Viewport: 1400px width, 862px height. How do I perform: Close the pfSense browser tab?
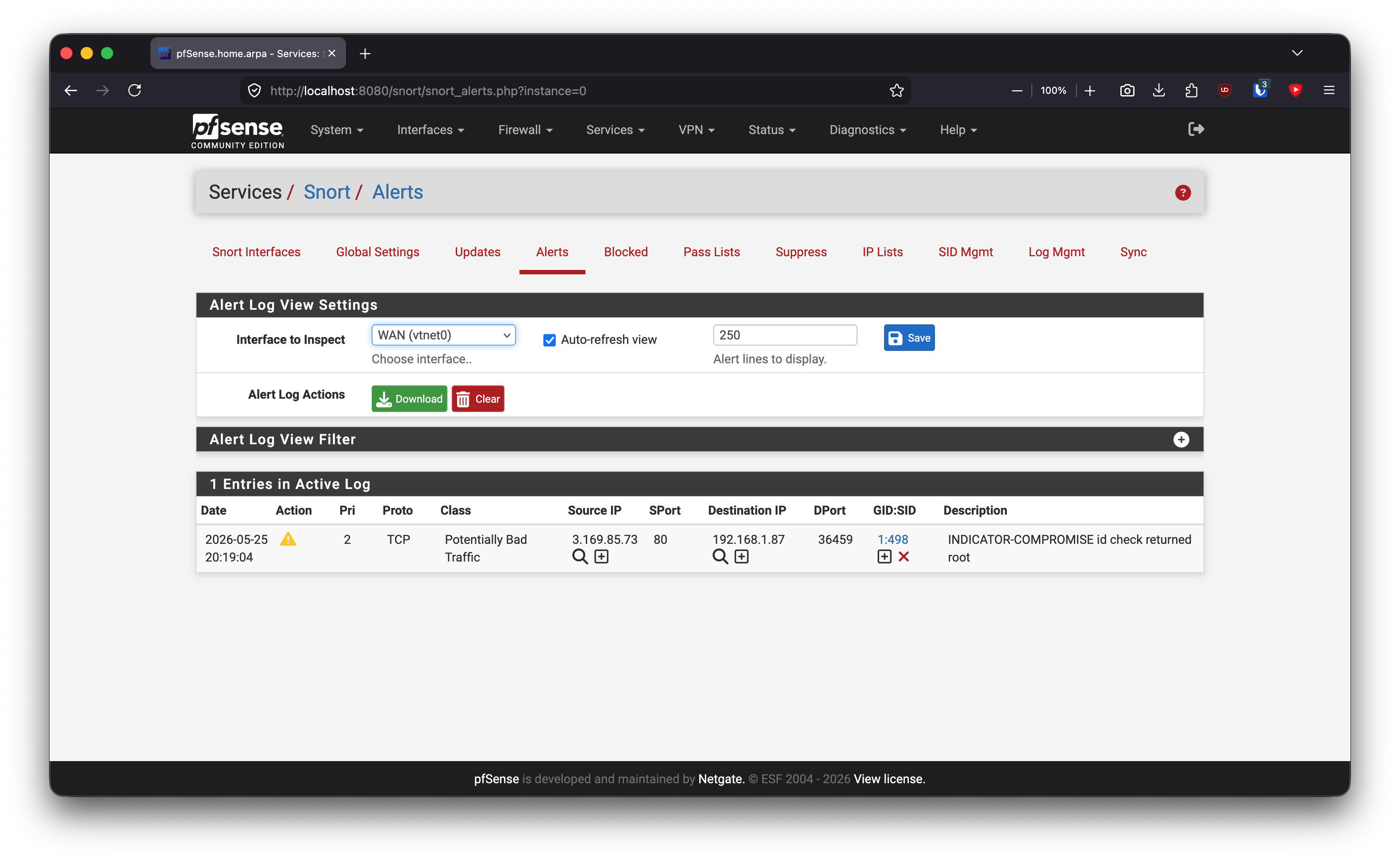(x=332, y=53)
